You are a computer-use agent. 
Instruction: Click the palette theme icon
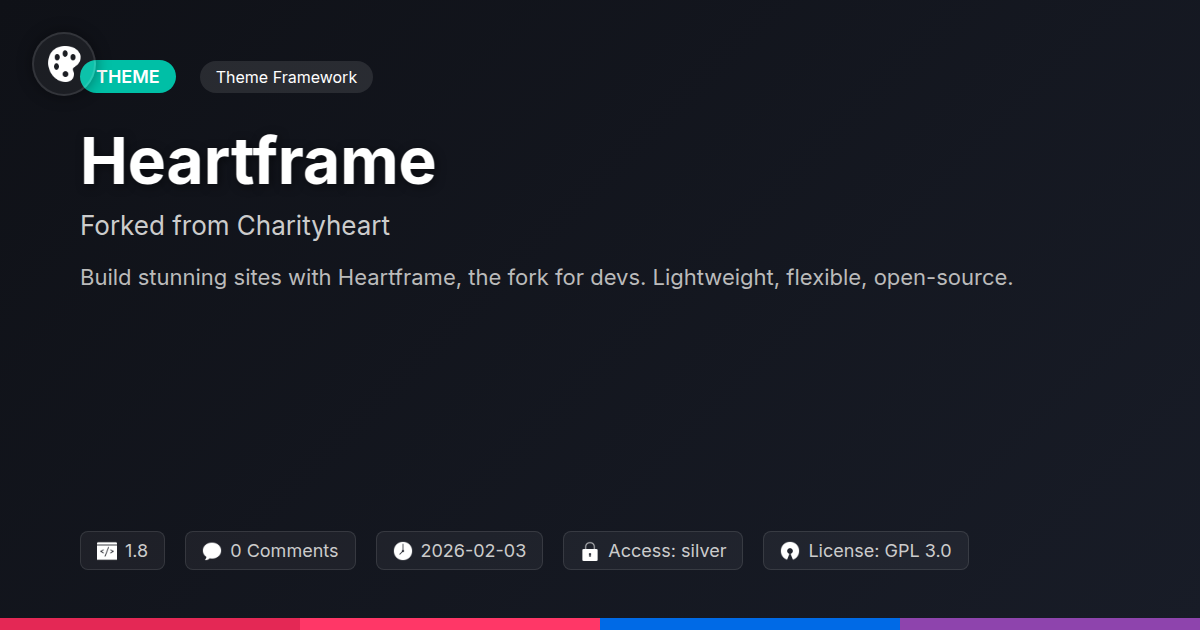point(64,64)
